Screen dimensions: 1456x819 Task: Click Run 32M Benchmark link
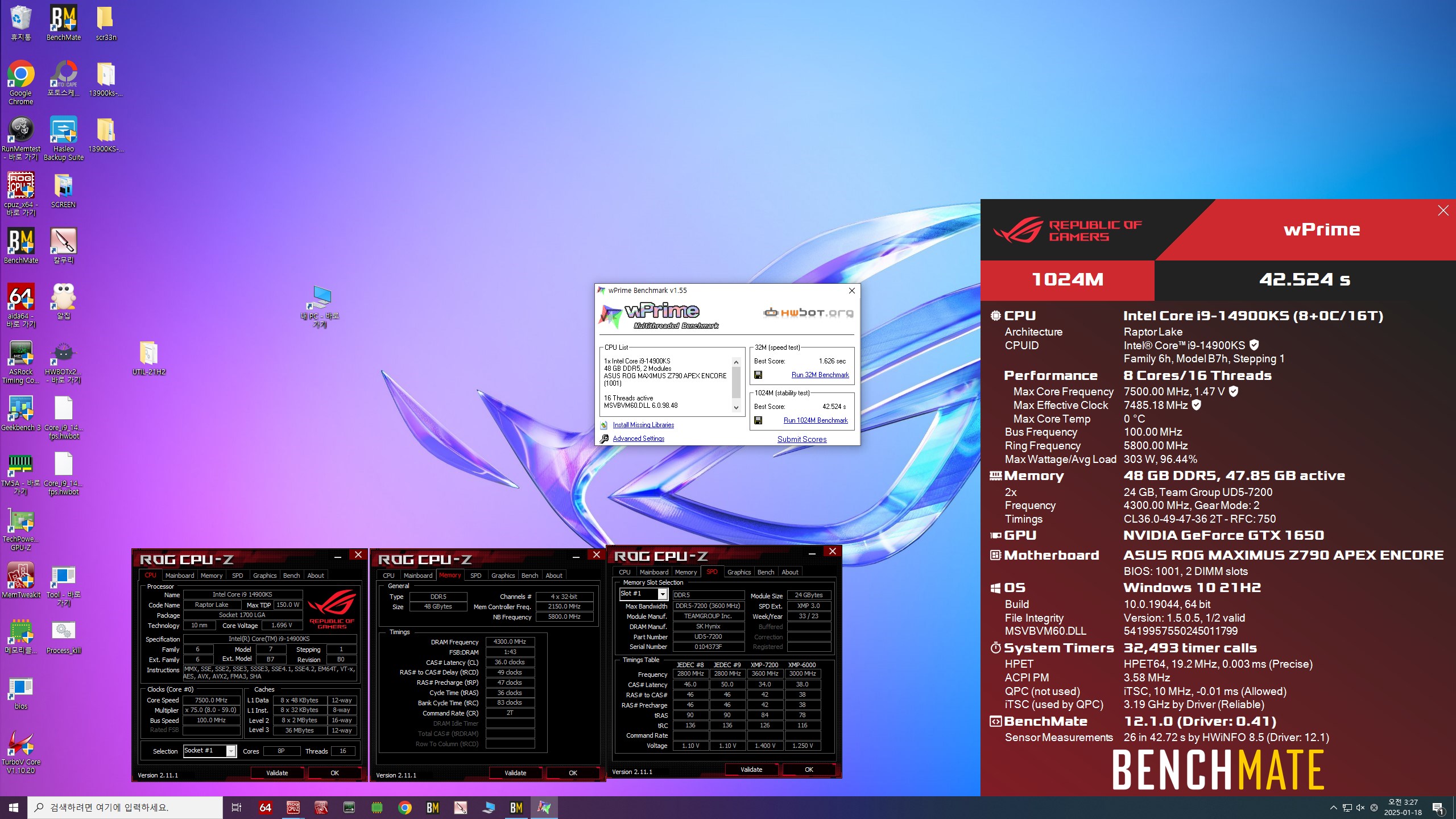pos(820,375)
